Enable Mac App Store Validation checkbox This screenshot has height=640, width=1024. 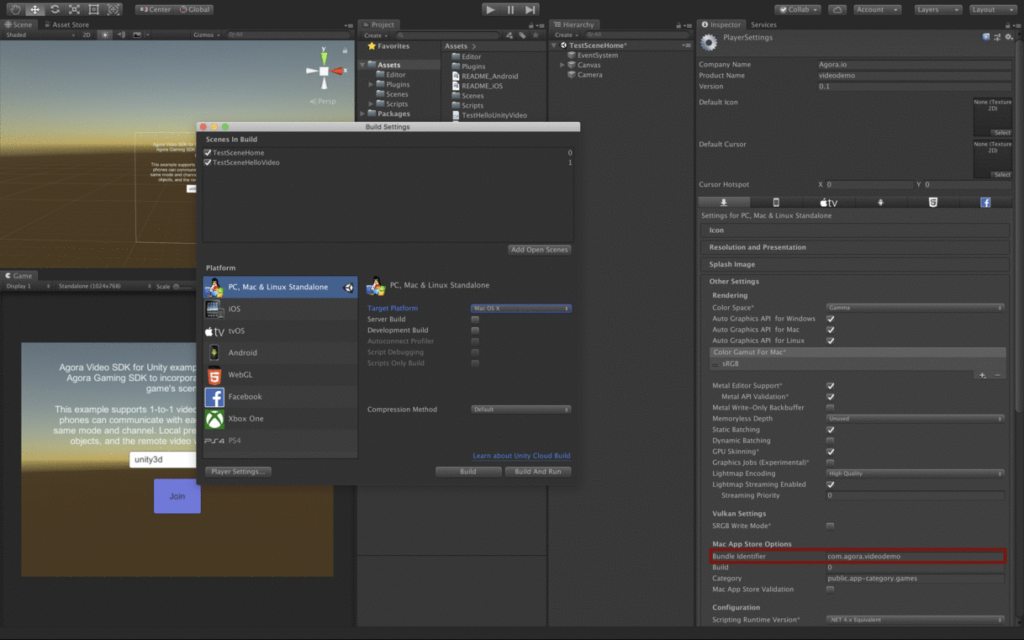830,589
